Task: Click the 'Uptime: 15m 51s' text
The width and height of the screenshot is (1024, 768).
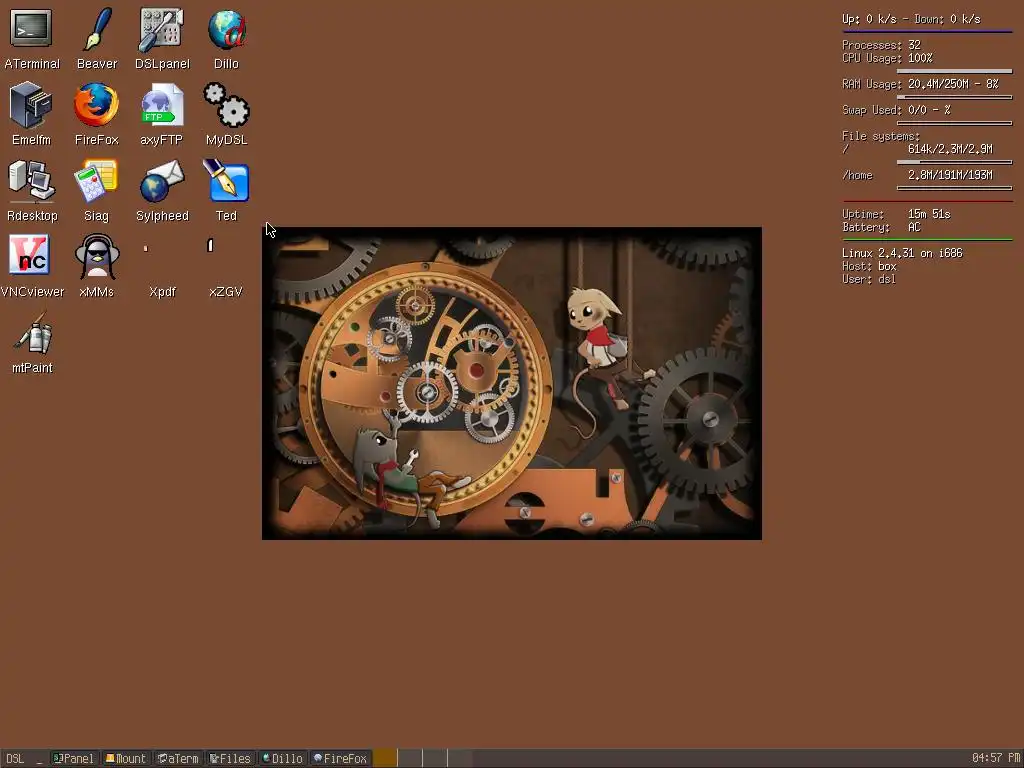Action: coord(896,214)
